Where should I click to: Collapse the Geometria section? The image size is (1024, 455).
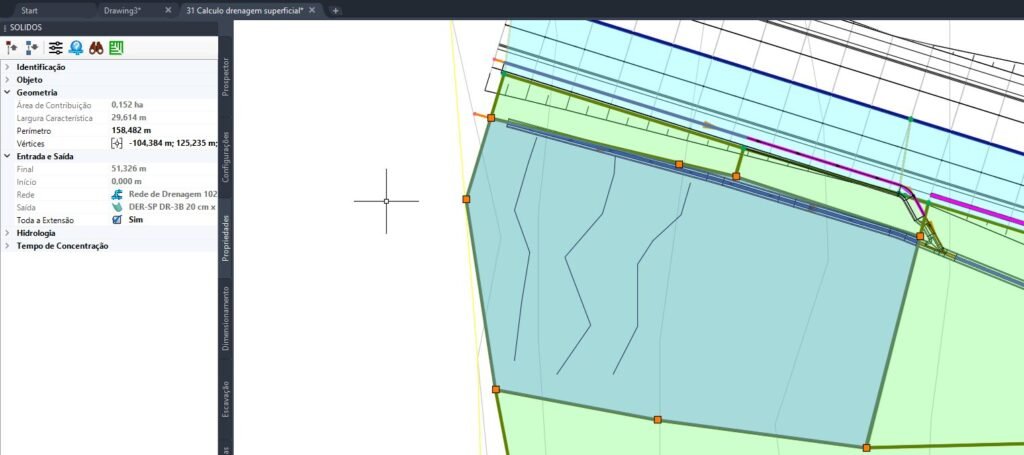click(x=8, y=92)
